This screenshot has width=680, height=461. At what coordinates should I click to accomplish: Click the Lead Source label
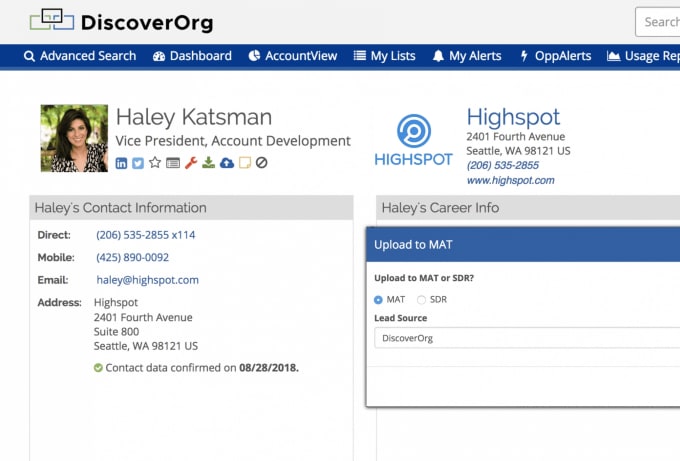tap(400, 318)
